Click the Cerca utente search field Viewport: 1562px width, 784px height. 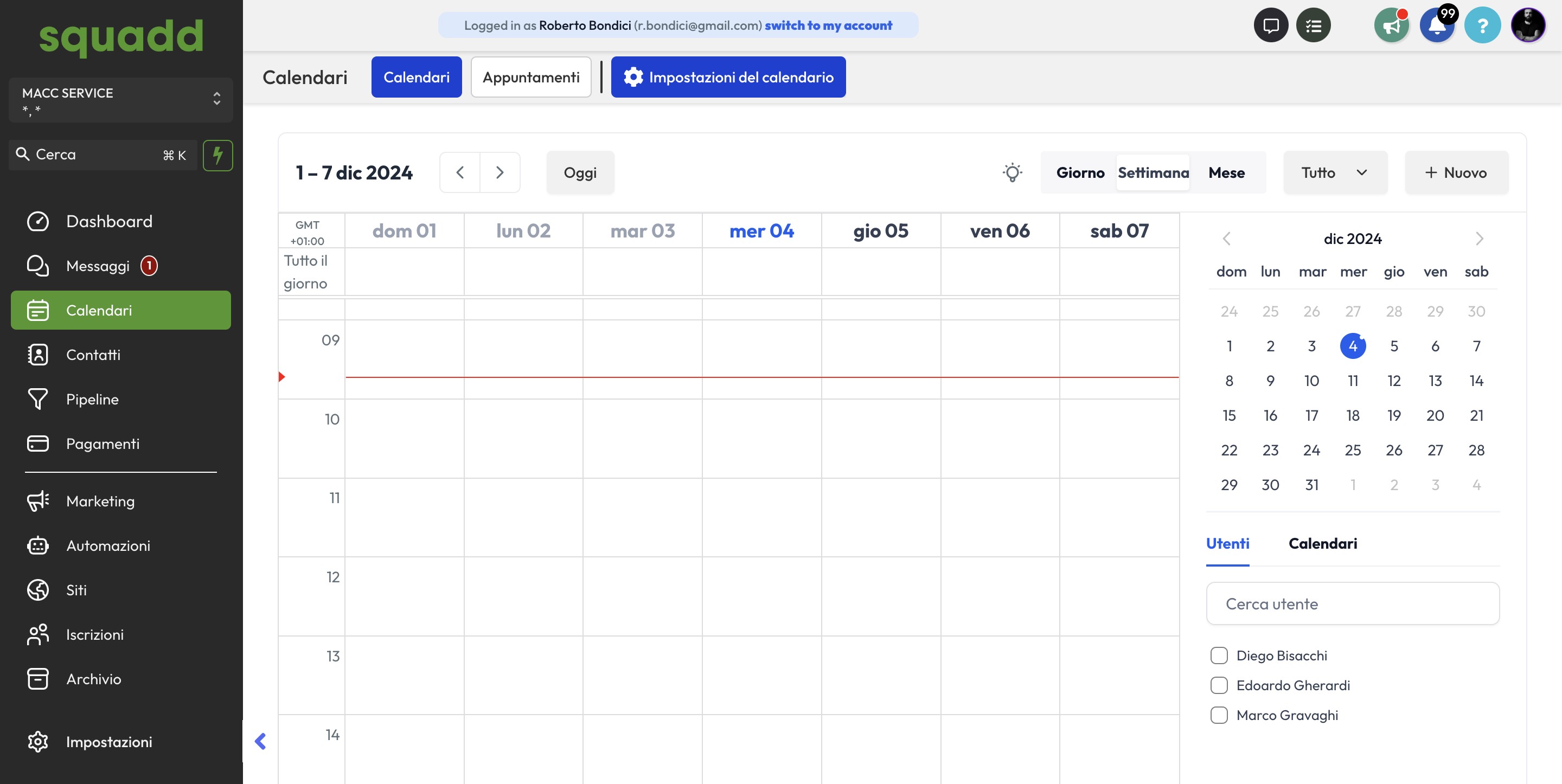(1352, 604)
